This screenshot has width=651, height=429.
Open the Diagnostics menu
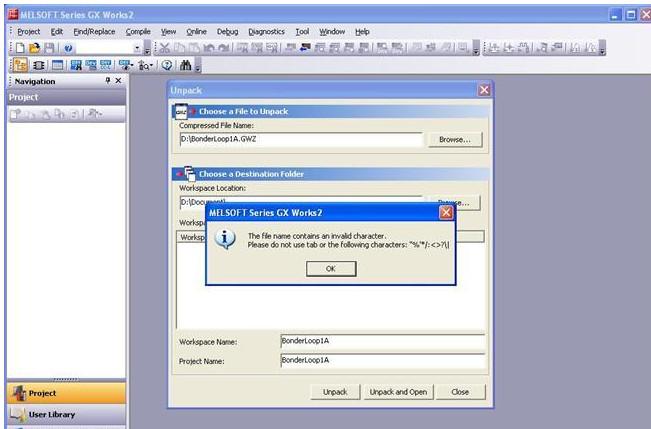click(x=267, y=32)
